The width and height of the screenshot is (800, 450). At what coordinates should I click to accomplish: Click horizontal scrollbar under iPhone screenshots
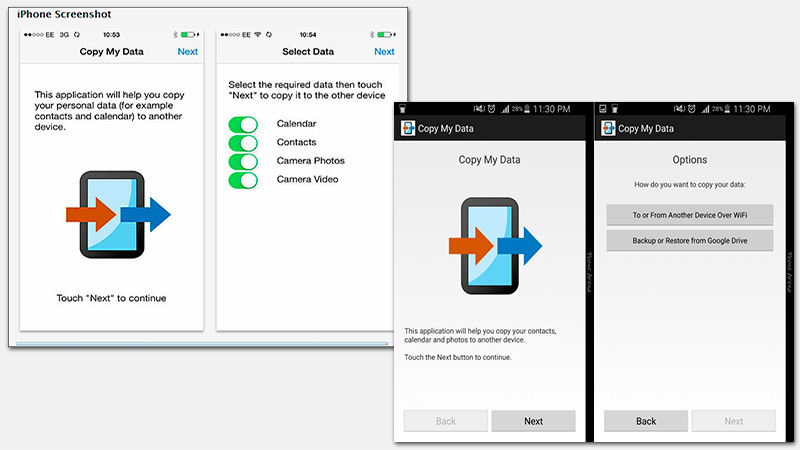[202, 344]
